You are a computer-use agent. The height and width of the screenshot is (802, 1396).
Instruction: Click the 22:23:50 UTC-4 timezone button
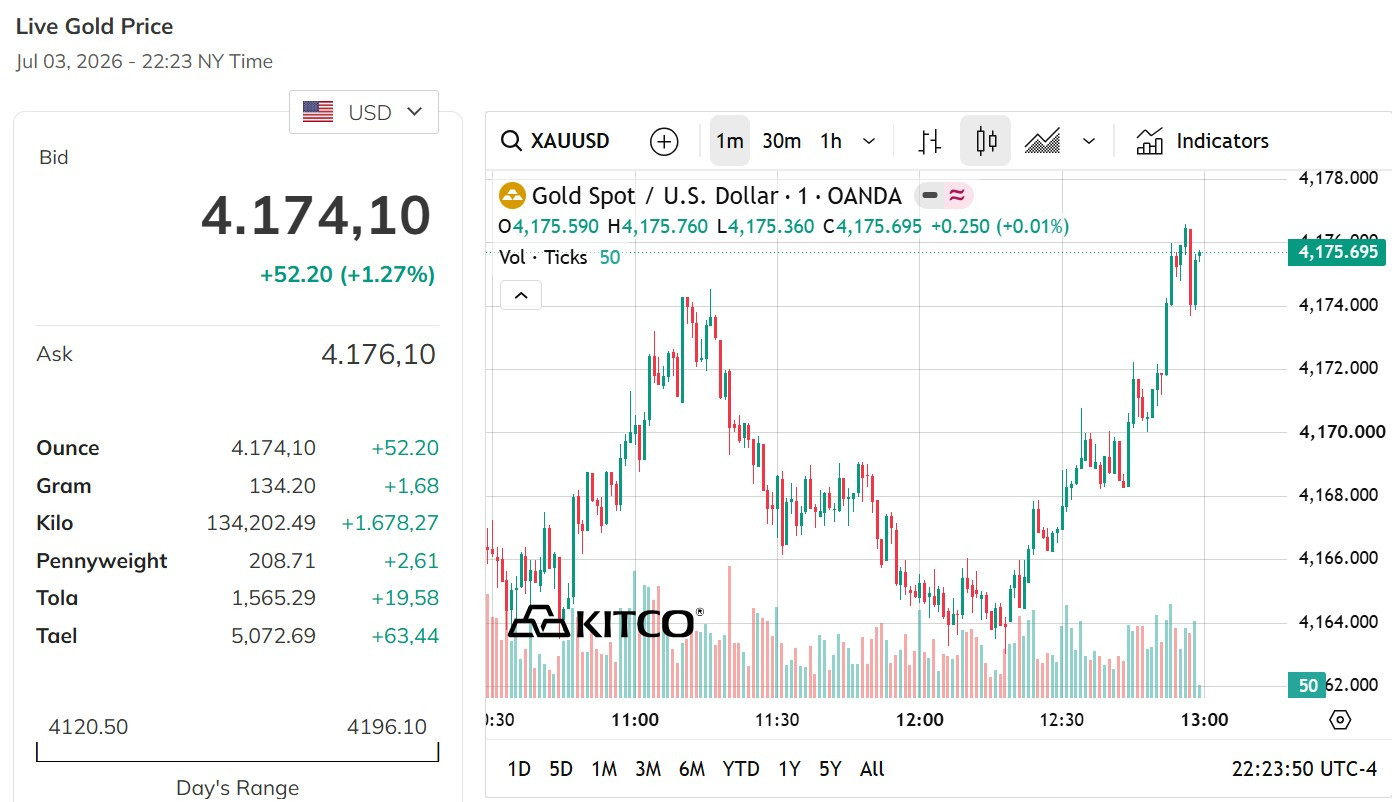(1304, 769)
